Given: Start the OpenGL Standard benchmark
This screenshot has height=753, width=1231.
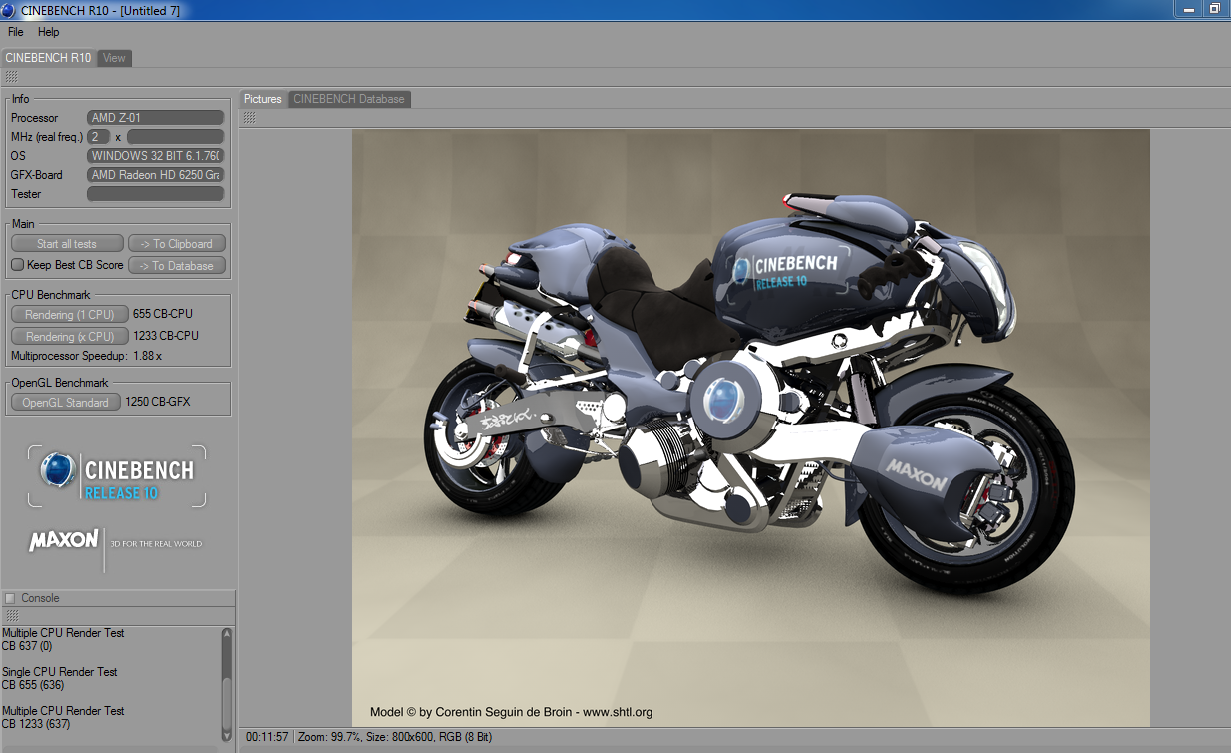Looking at the screenshot, I should coord(66,402).
